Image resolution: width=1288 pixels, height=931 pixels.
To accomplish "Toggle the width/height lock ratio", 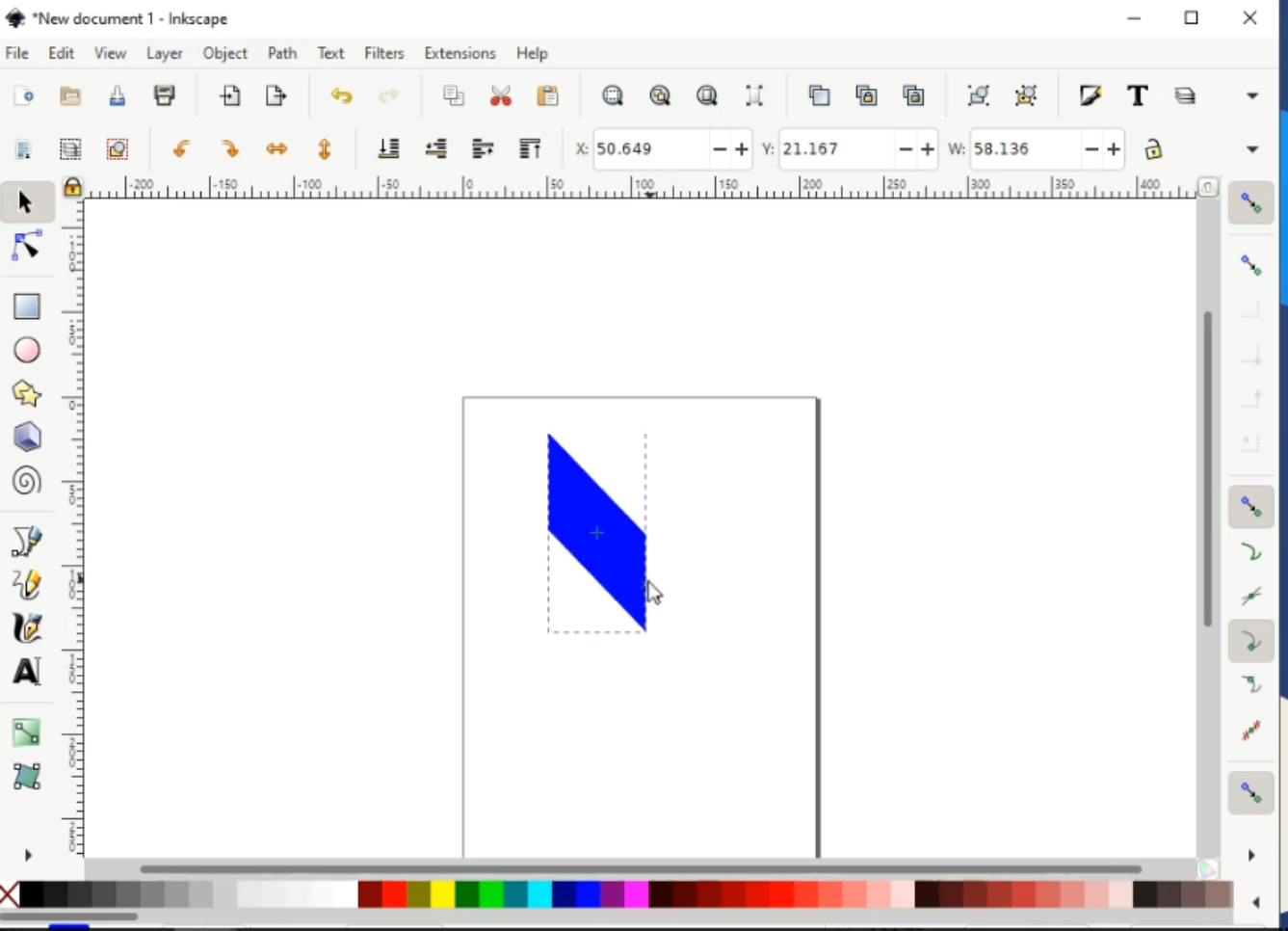I will (x=1153, y=149).
